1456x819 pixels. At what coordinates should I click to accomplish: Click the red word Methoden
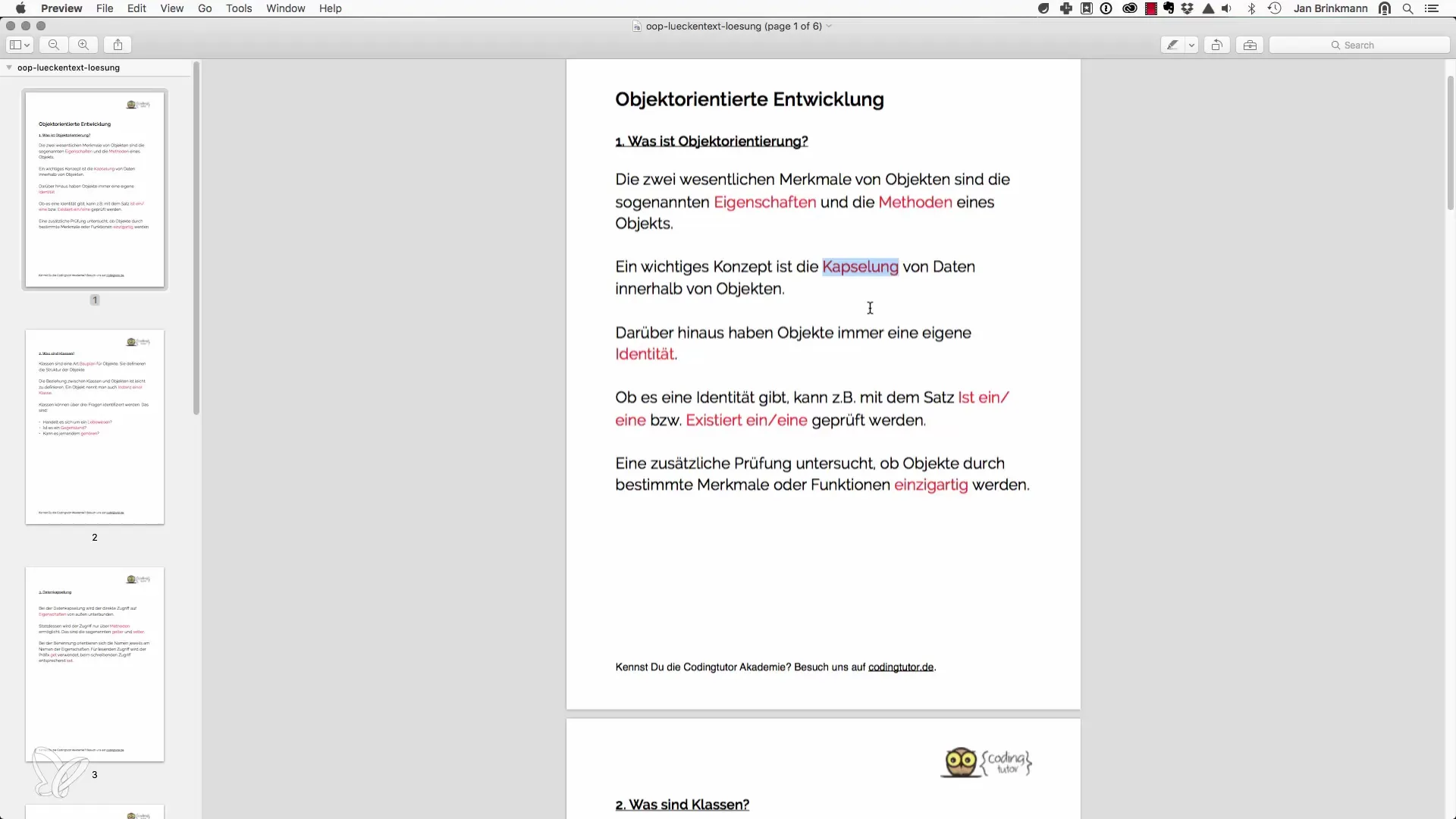(x=915, y=202)
